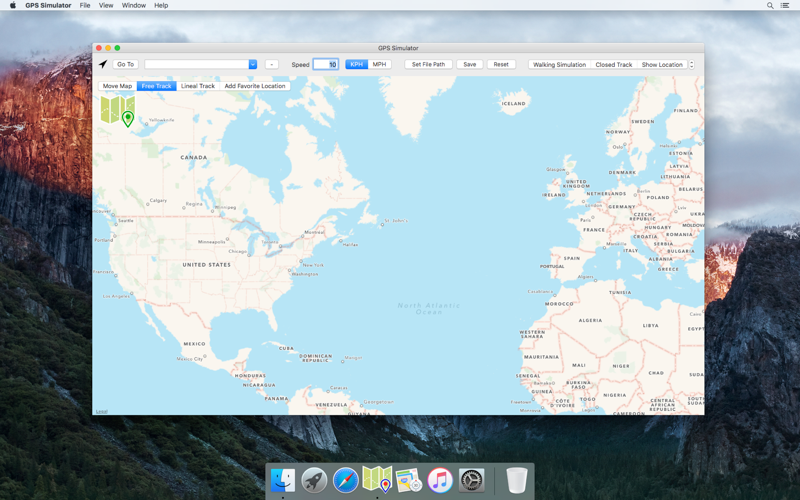Open Launchpad rocket icon in dock
800x500 pixels.
tap(314, 480)
